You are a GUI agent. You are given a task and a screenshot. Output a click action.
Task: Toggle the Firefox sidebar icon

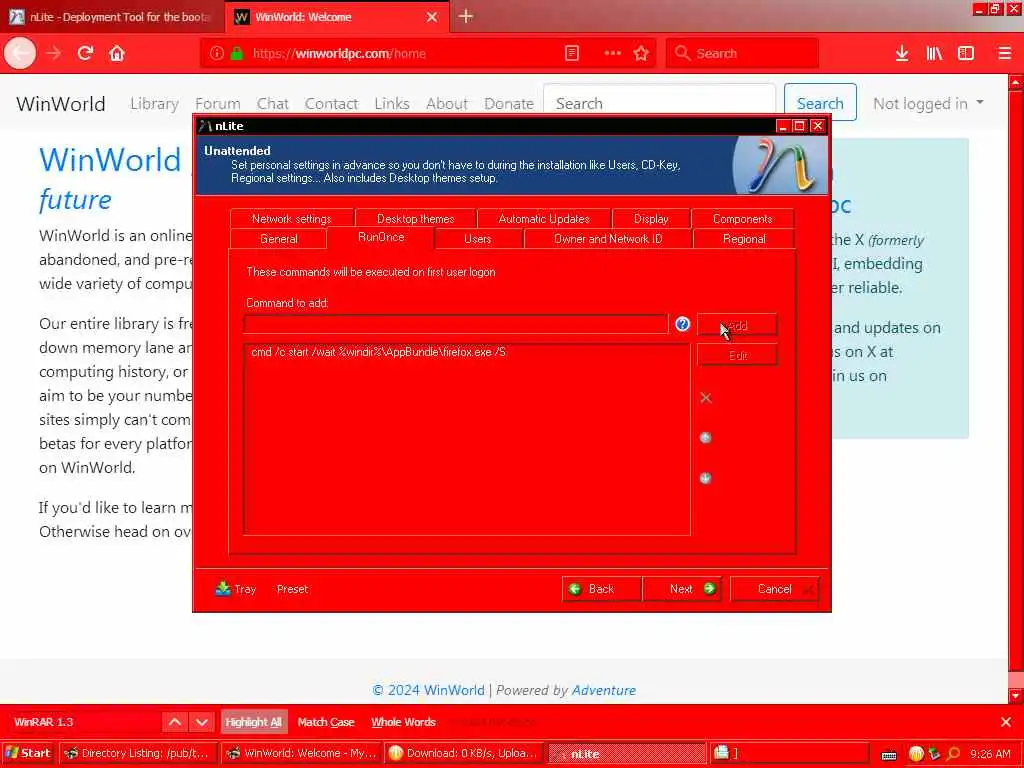tap(966, 53)
